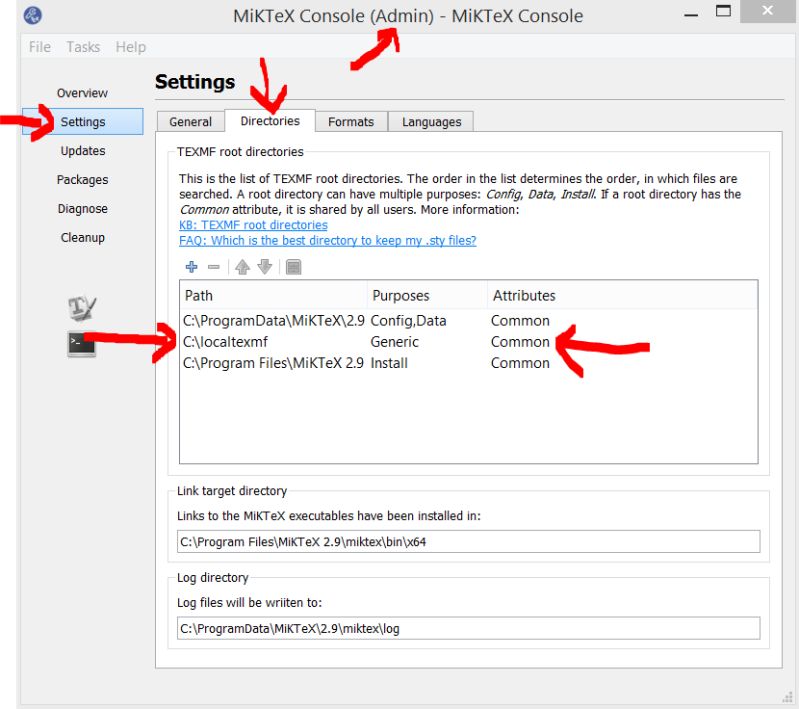Open the Updates page
Screen dimensions: 799x709
coord(83,151)
